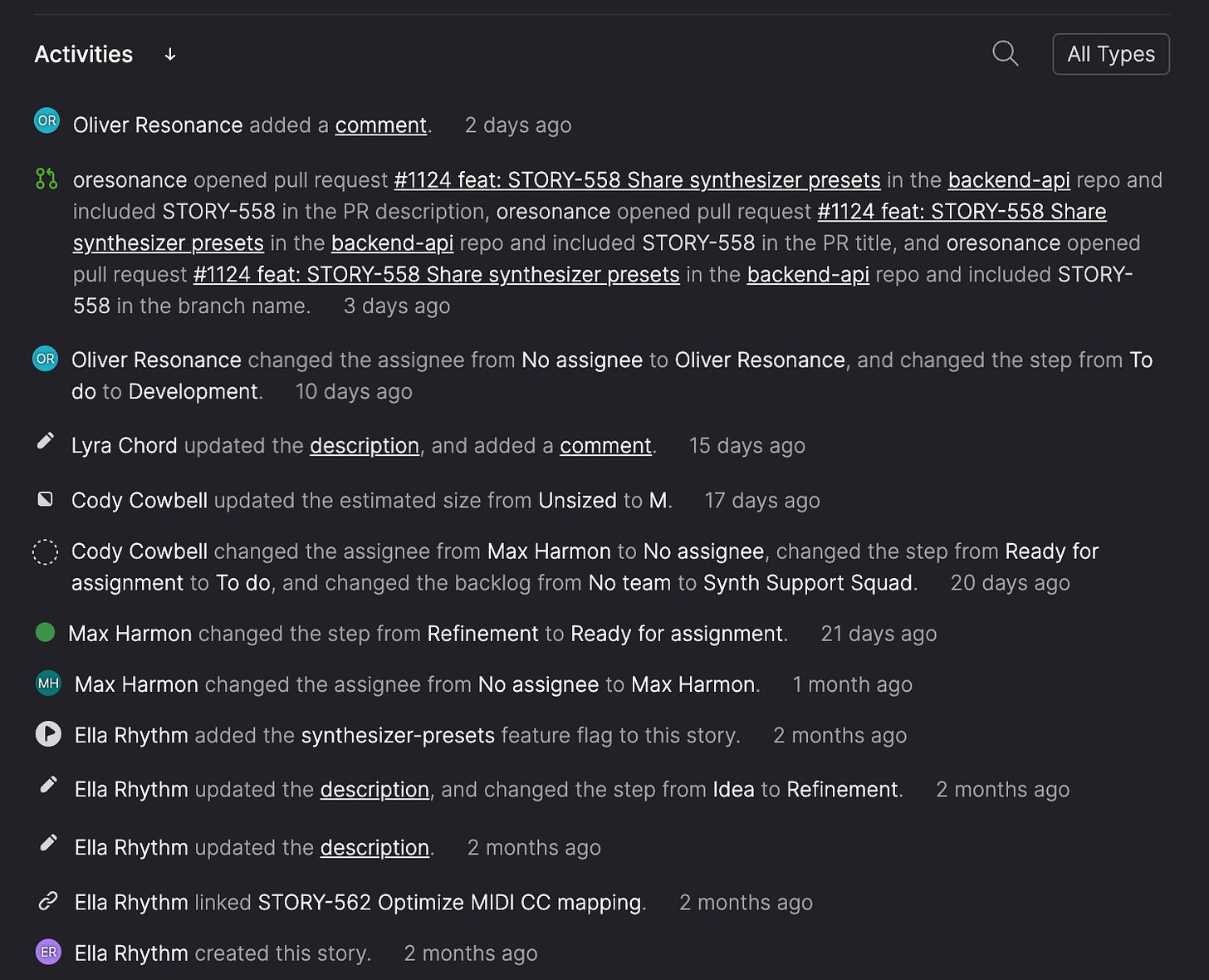This screenshot has height=980, width=1209.
Task: Click the green pull request icon
Action: click(46, 179)
